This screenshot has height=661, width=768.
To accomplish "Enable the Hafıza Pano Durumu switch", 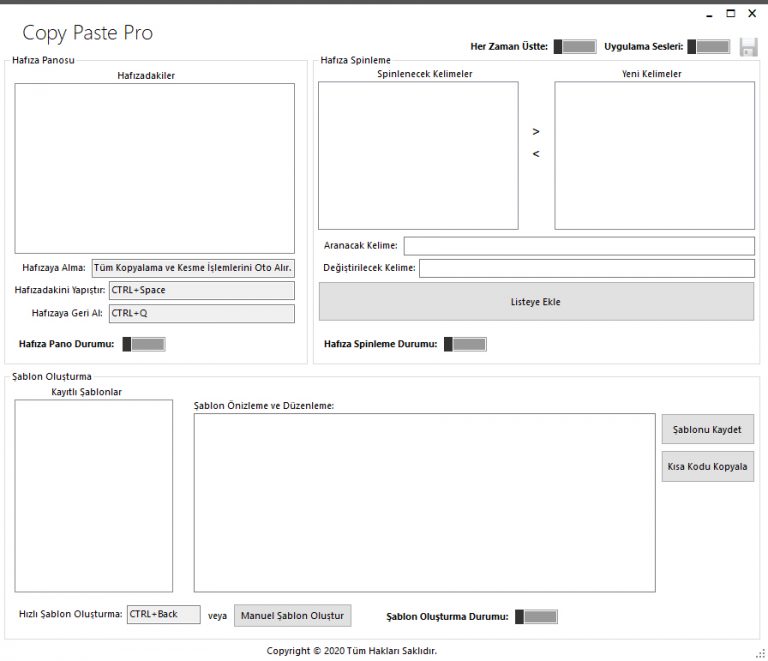I will pos(144,344).
